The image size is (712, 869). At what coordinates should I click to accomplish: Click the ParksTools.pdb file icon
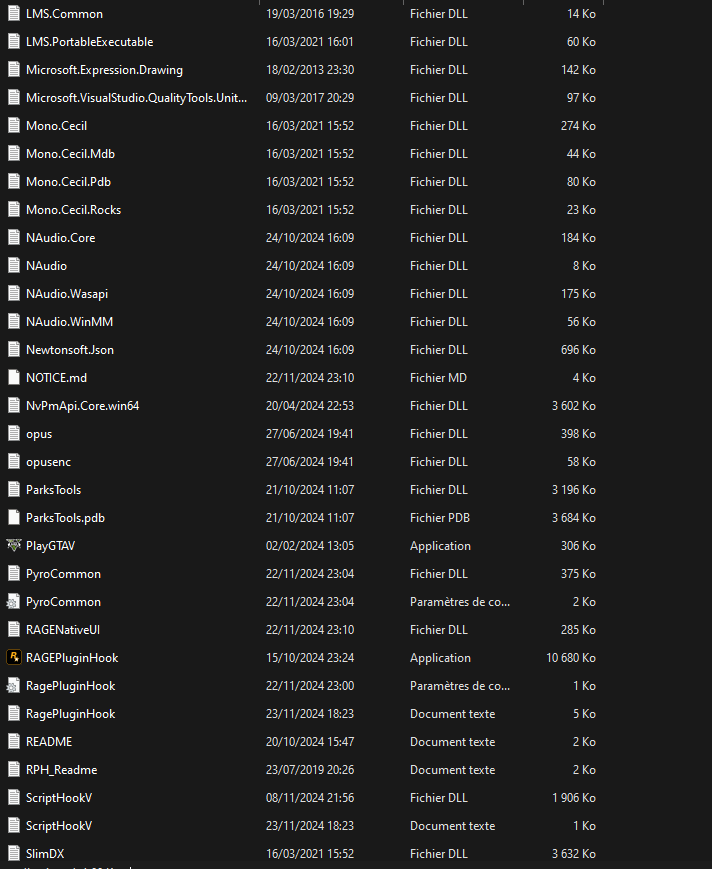pos(13,518)
